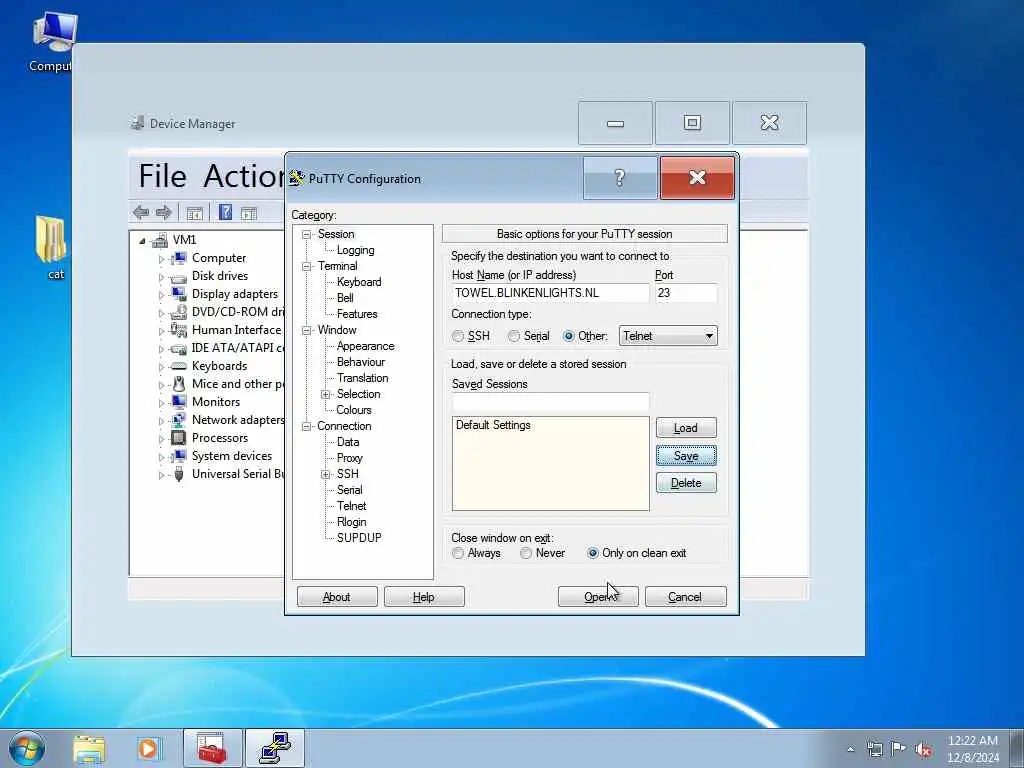Switch to the Device Manager taskbar button
Image resolution: width=1024 pixels, height=768 pixels.
pos(212,748)
